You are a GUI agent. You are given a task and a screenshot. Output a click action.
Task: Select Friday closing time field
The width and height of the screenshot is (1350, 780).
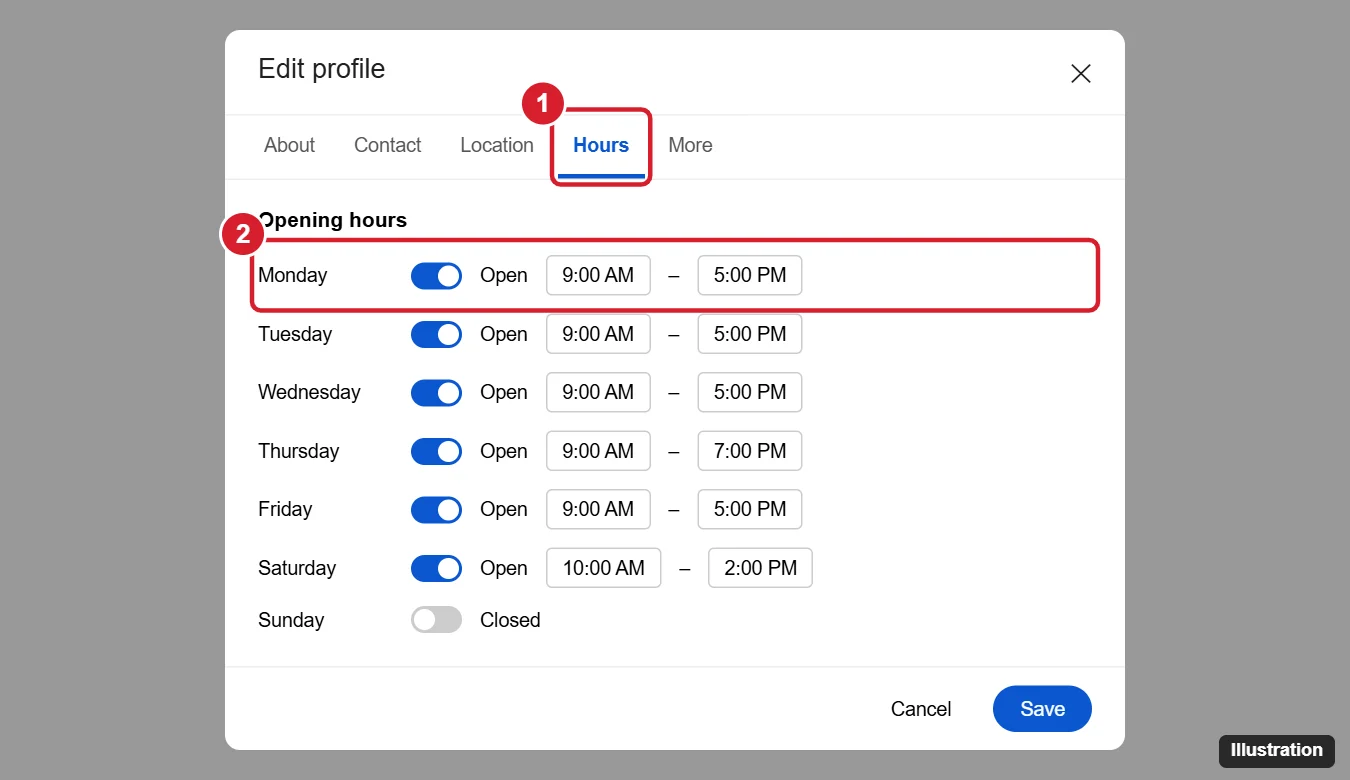pyautogui.click(x=750, y=509)
